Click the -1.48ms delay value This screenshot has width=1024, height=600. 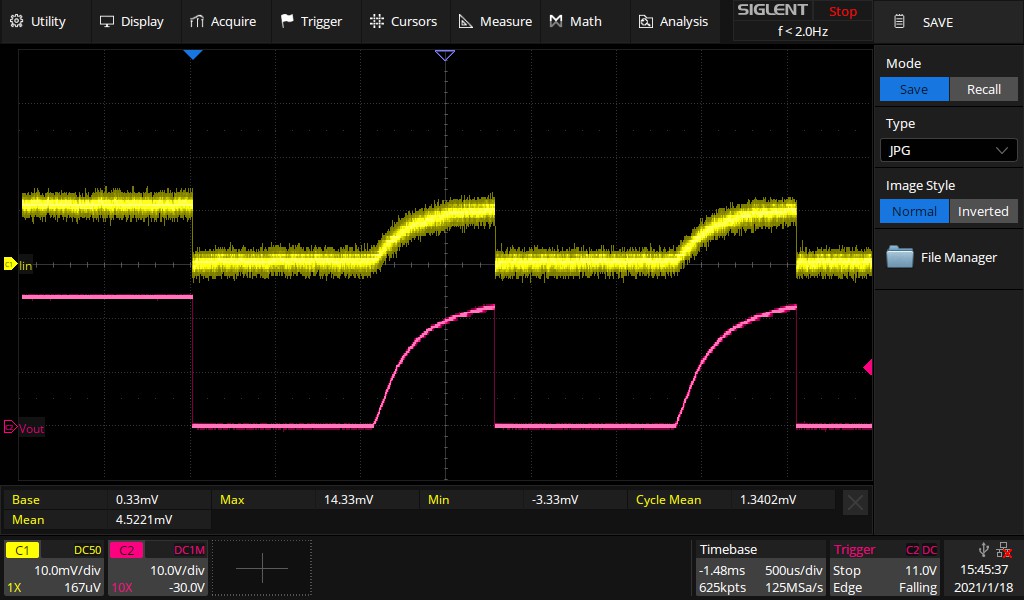(722, 570)
